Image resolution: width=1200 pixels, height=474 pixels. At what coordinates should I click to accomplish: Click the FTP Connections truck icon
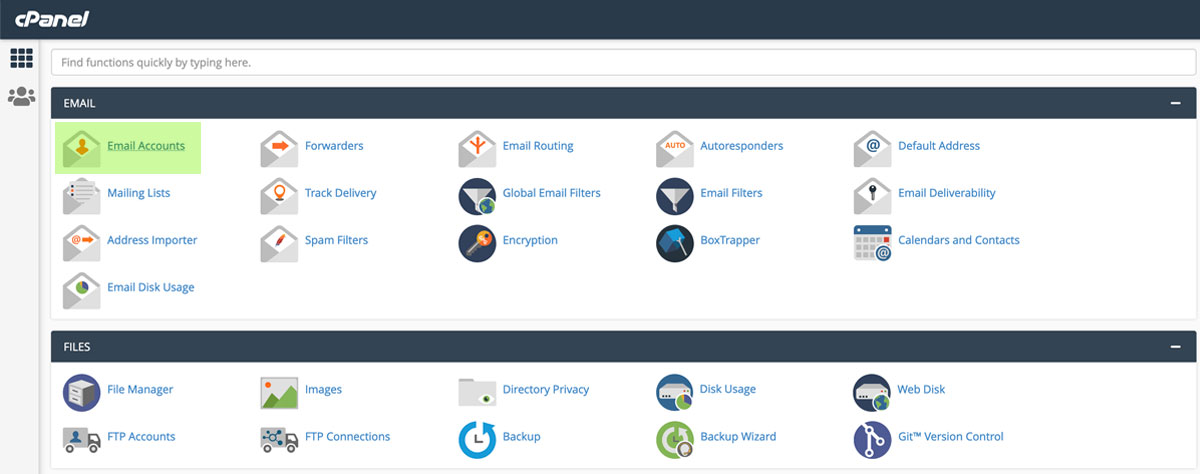pos(279,439)
